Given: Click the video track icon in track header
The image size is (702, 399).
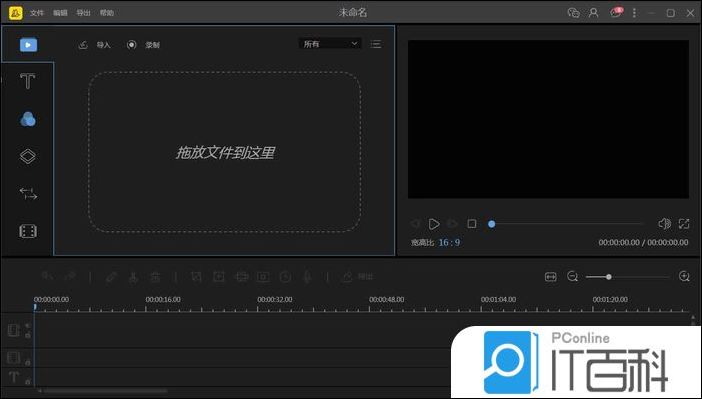Looking at the screenshot, I should point(14,330).
